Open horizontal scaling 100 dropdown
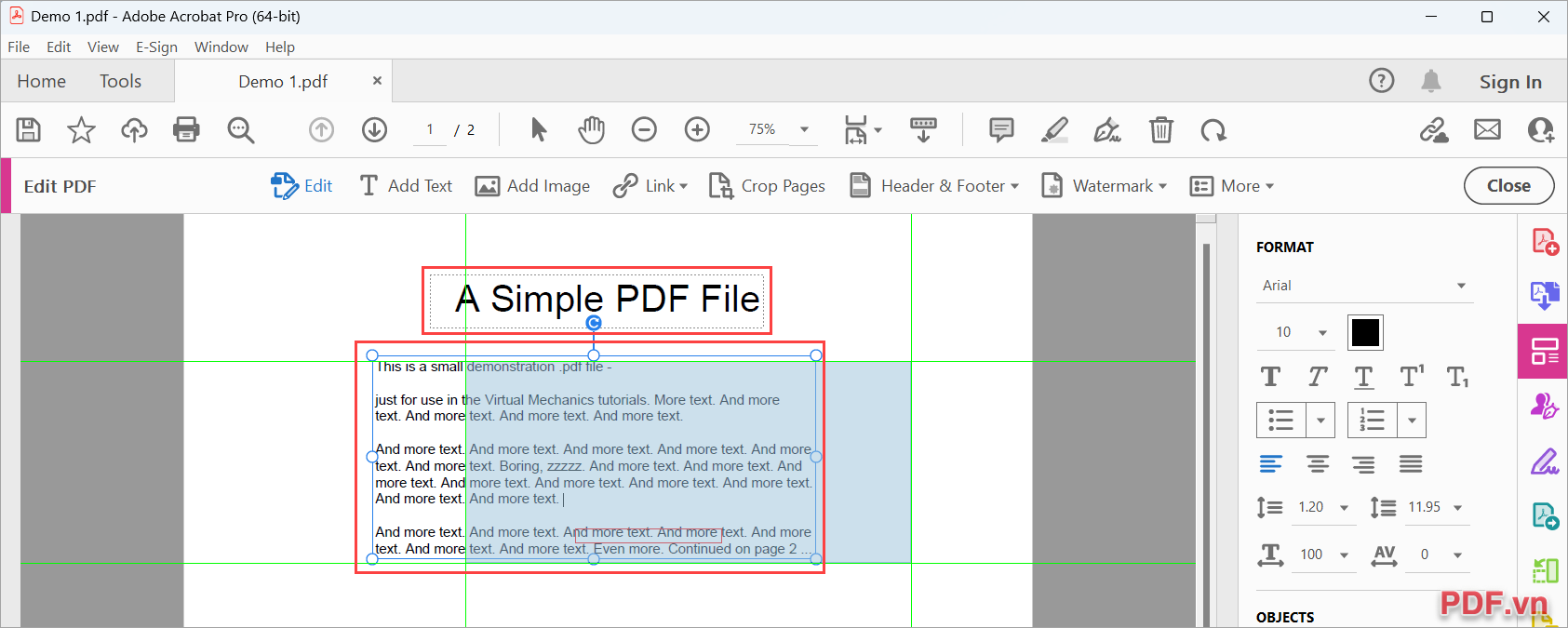1568x628 pixels. (x=1344, y=555)
